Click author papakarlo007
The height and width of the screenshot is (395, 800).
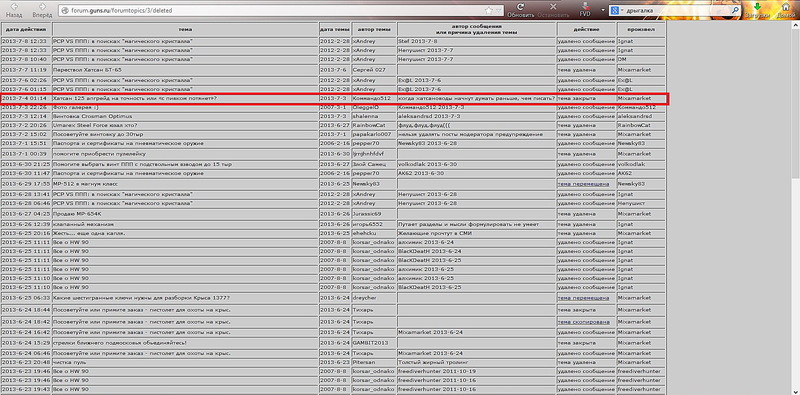pos(372,134)
